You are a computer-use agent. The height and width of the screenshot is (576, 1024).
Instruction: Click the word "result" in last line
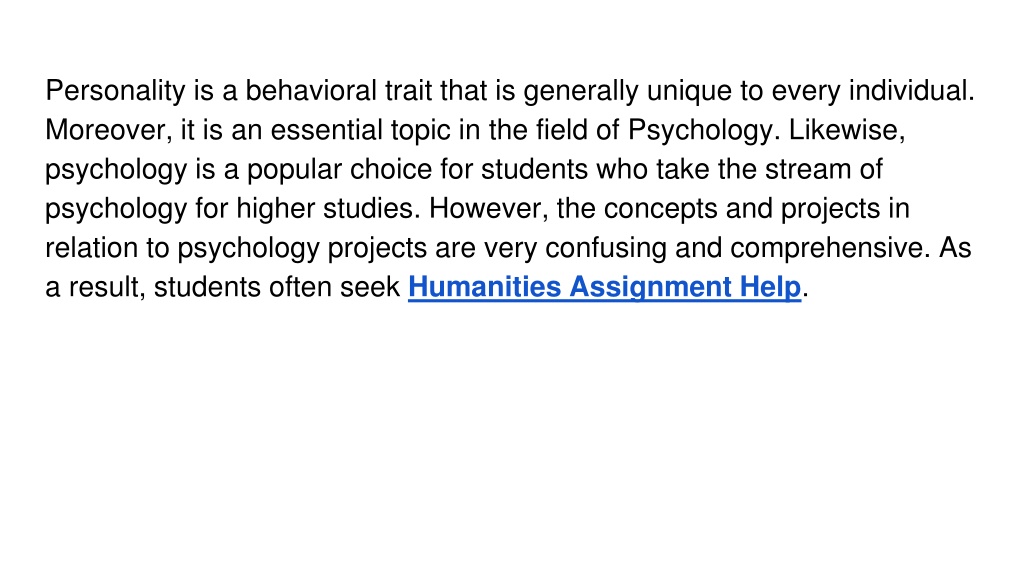(x=107, y=287)
